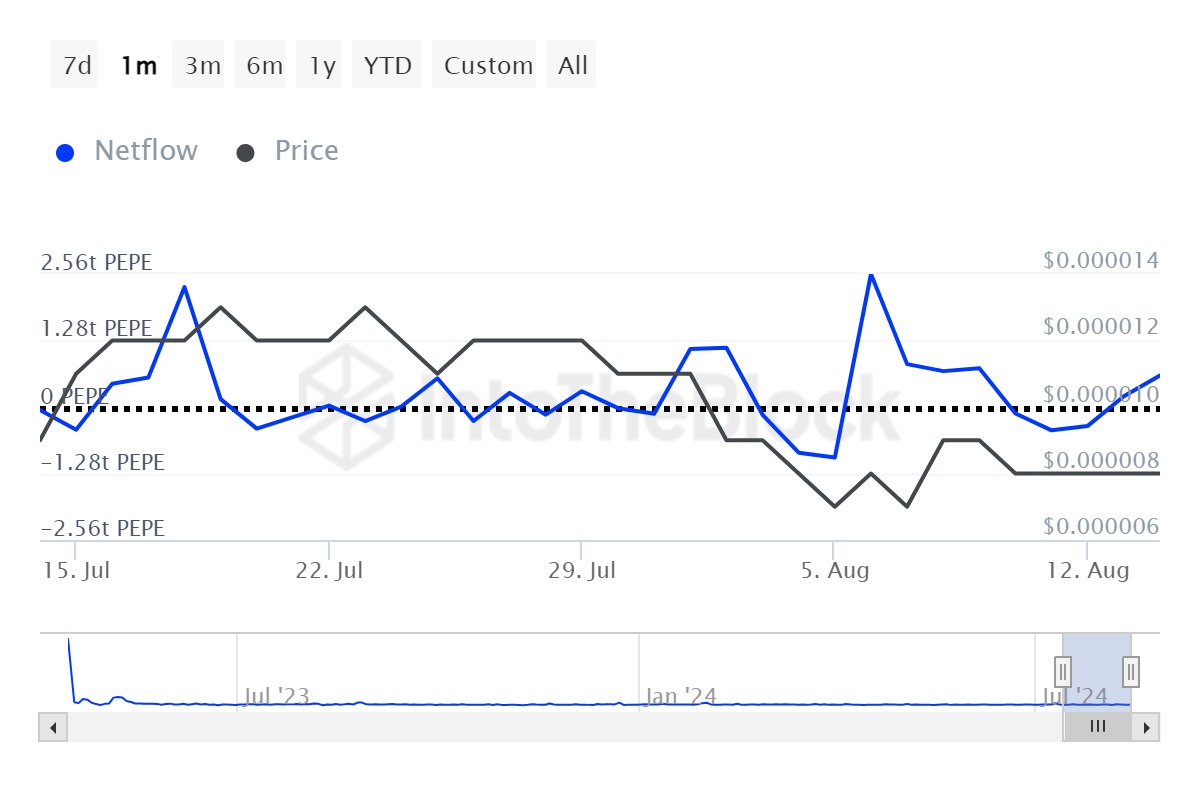This screenshot has height=800, width=1200.
Task: Toggle the Netflow series in legend
Action: (x=127, y=152)
